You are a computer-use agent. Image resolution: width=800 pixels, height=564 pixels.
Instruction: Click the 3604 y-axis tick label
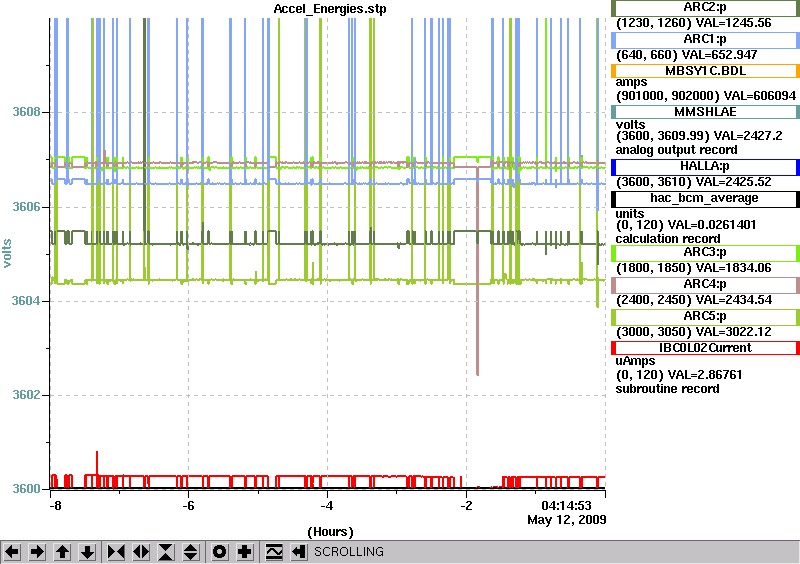pos(27,301)
